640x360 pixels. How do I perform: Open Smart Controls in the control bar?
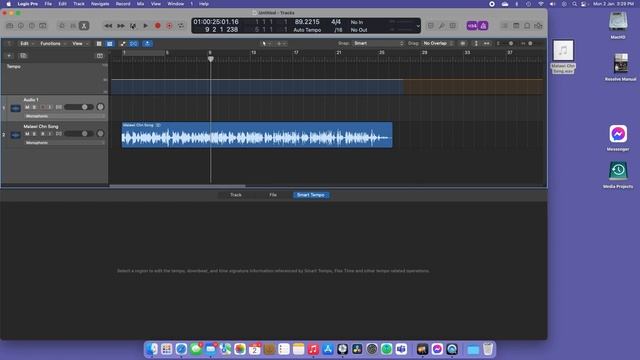pos(62,26)
